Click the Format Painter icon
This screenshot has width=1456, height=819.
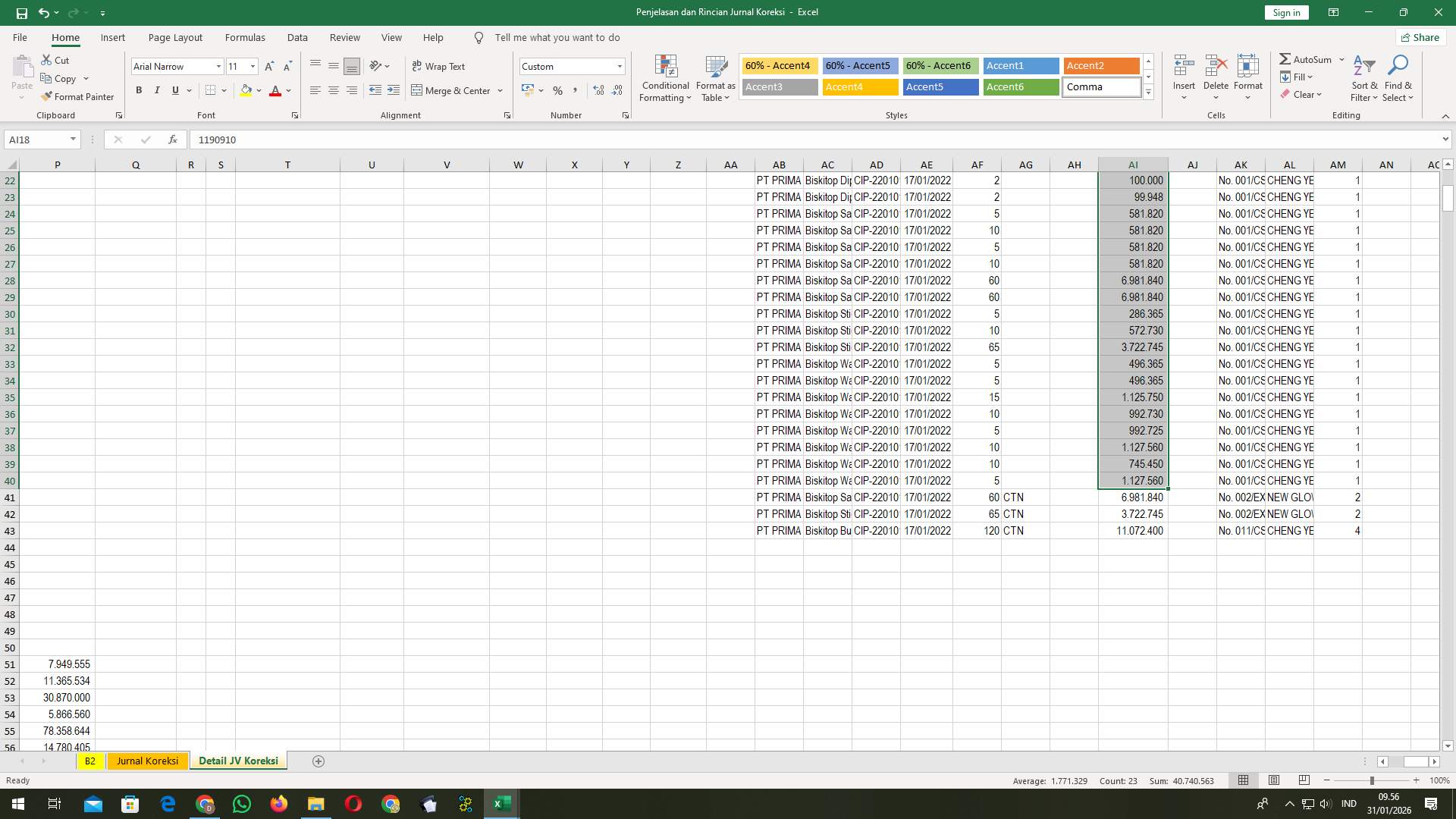tap(45, 96)
